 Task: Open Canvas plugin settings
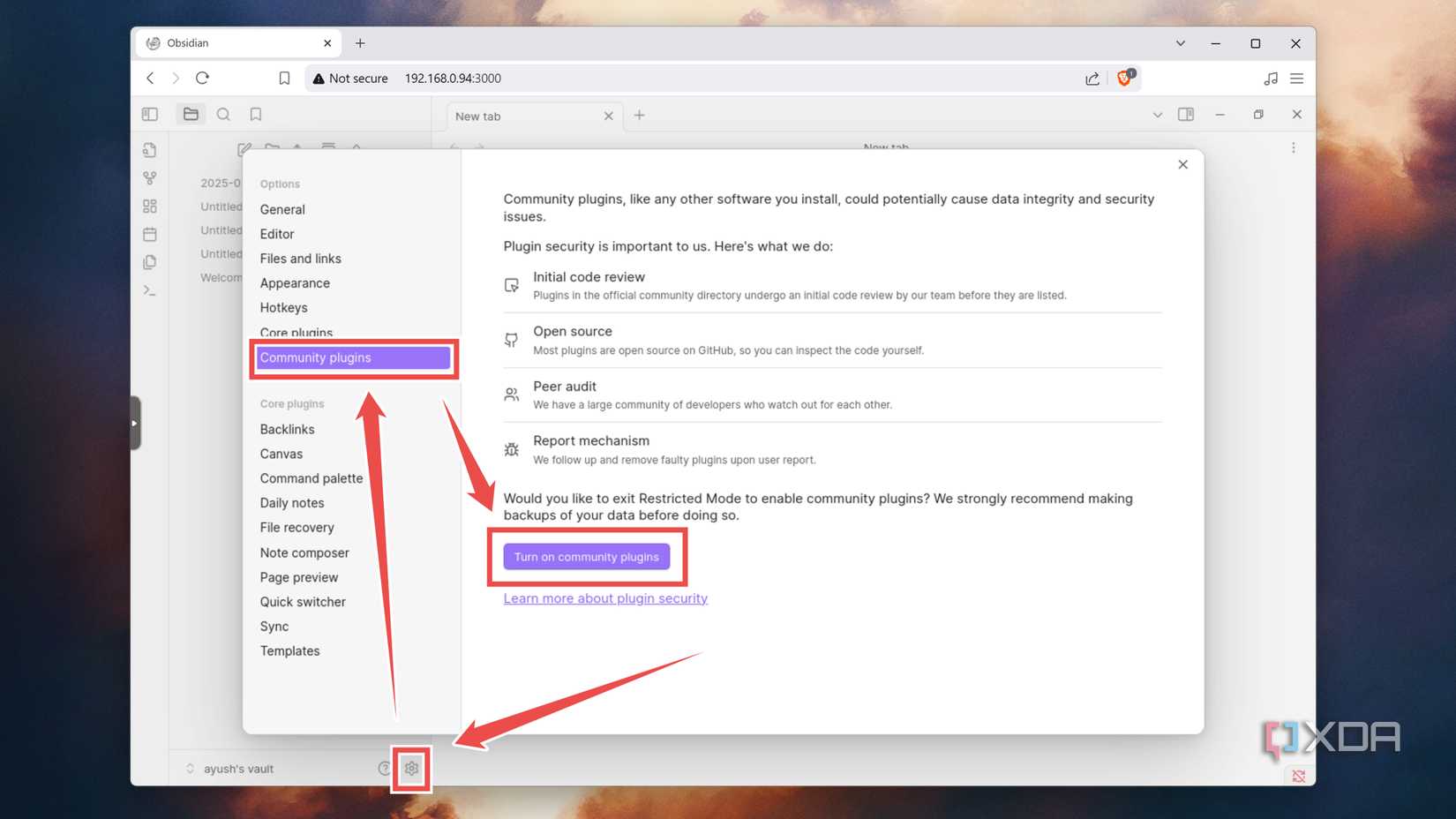pyautogui.click(x=281, y=455)
